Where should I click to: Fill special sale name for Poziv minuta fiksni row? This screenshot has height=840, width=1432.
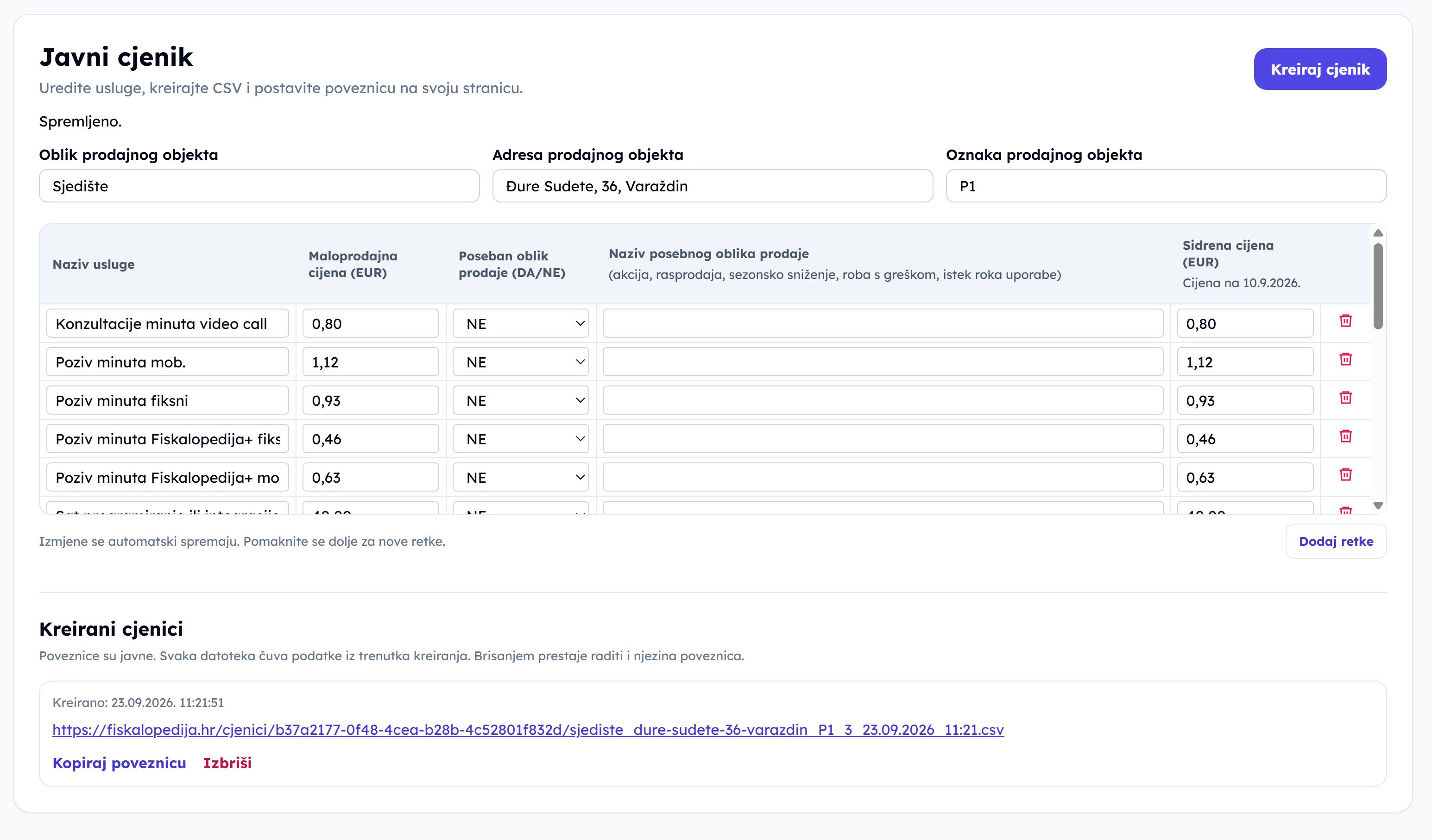pyautogui.click(x=883, y=401)
